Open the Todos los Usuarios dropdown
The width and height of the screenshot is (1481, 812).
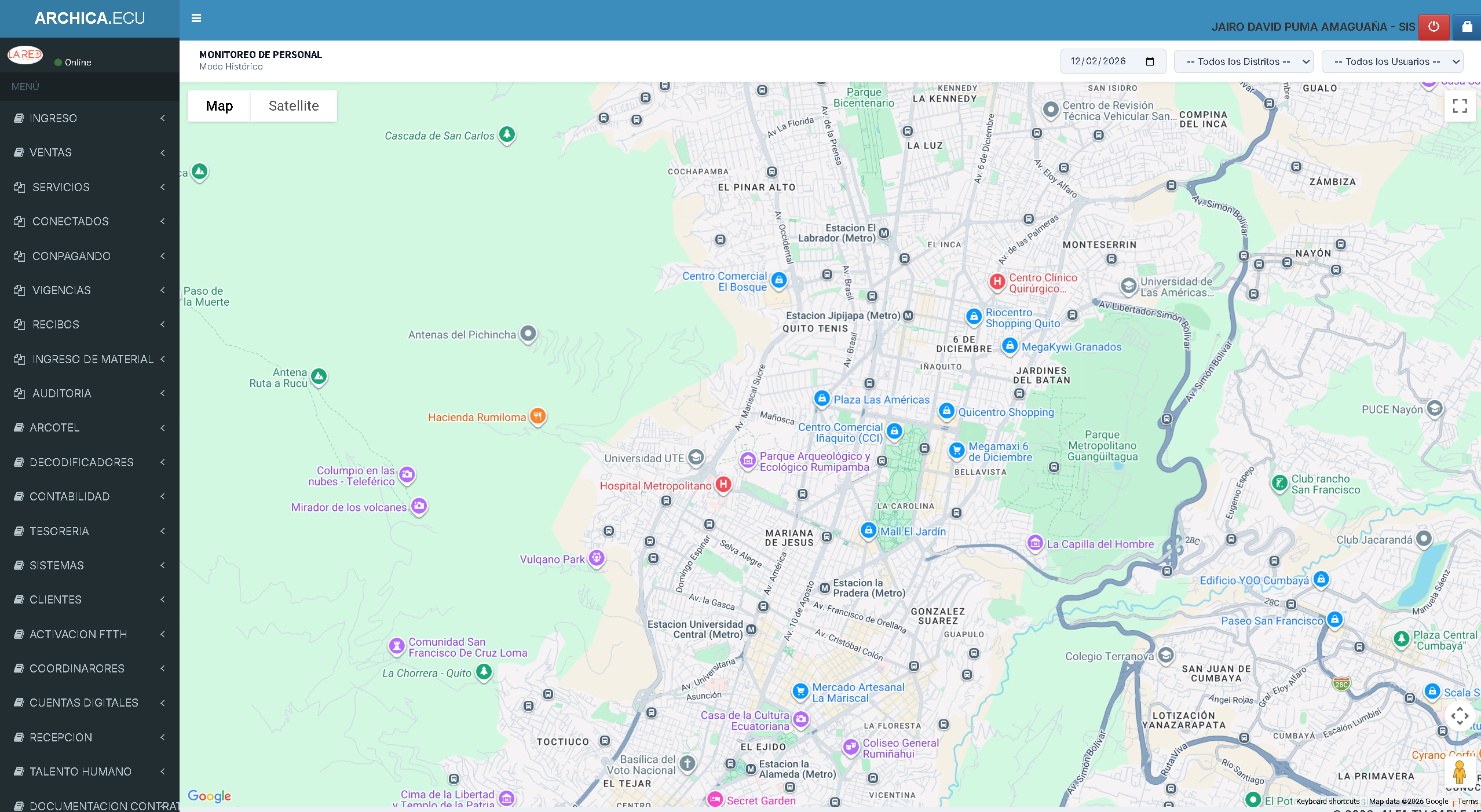click(1392, 61)
